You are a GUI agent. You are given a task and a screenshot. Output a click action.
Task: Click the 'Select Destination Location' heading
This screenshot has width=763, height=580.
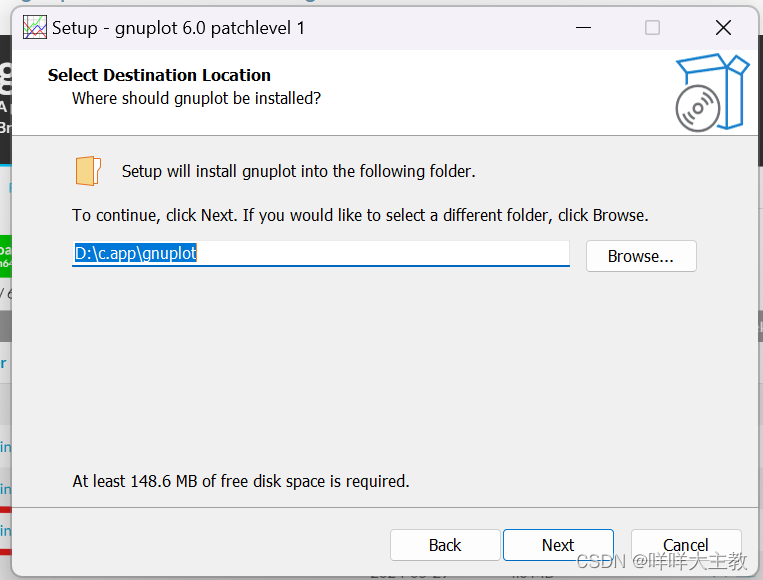pos(159,75)
